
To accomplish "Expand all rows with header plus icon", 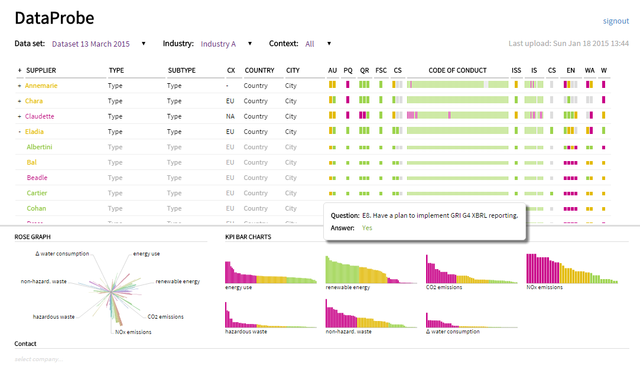I will (19, 70).
